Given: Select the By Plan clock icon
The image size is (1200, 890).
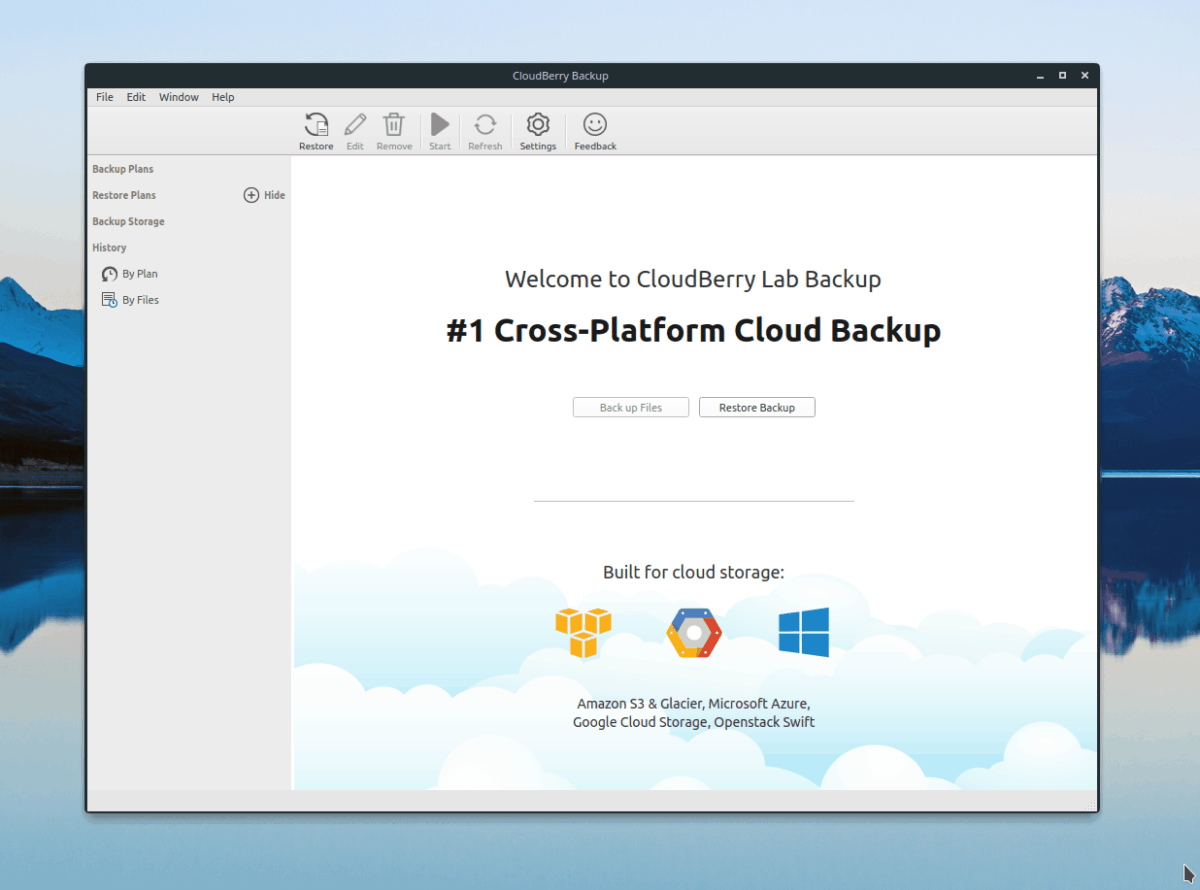Looking at the screenshot, I should (110, 273).
